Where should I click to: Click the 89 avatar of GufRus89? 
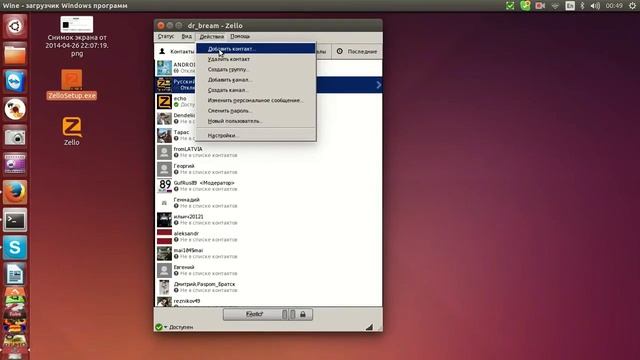tap(164, 186)
